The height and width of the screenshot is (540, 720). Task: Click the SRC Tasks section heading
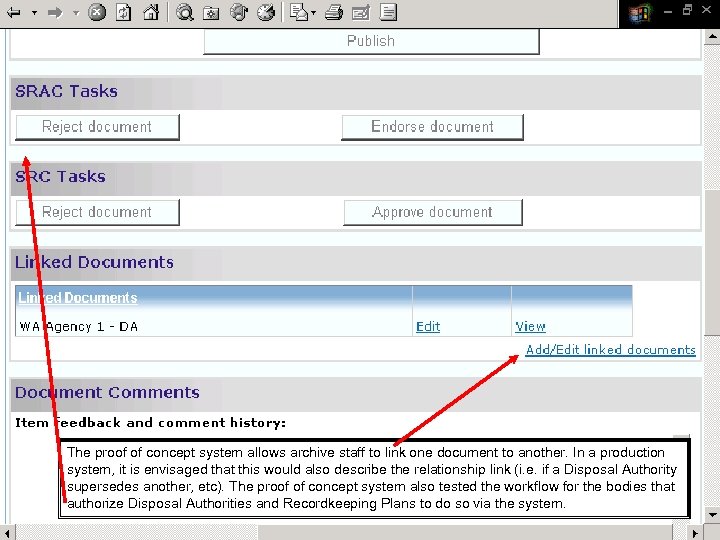tap(60, 177)
